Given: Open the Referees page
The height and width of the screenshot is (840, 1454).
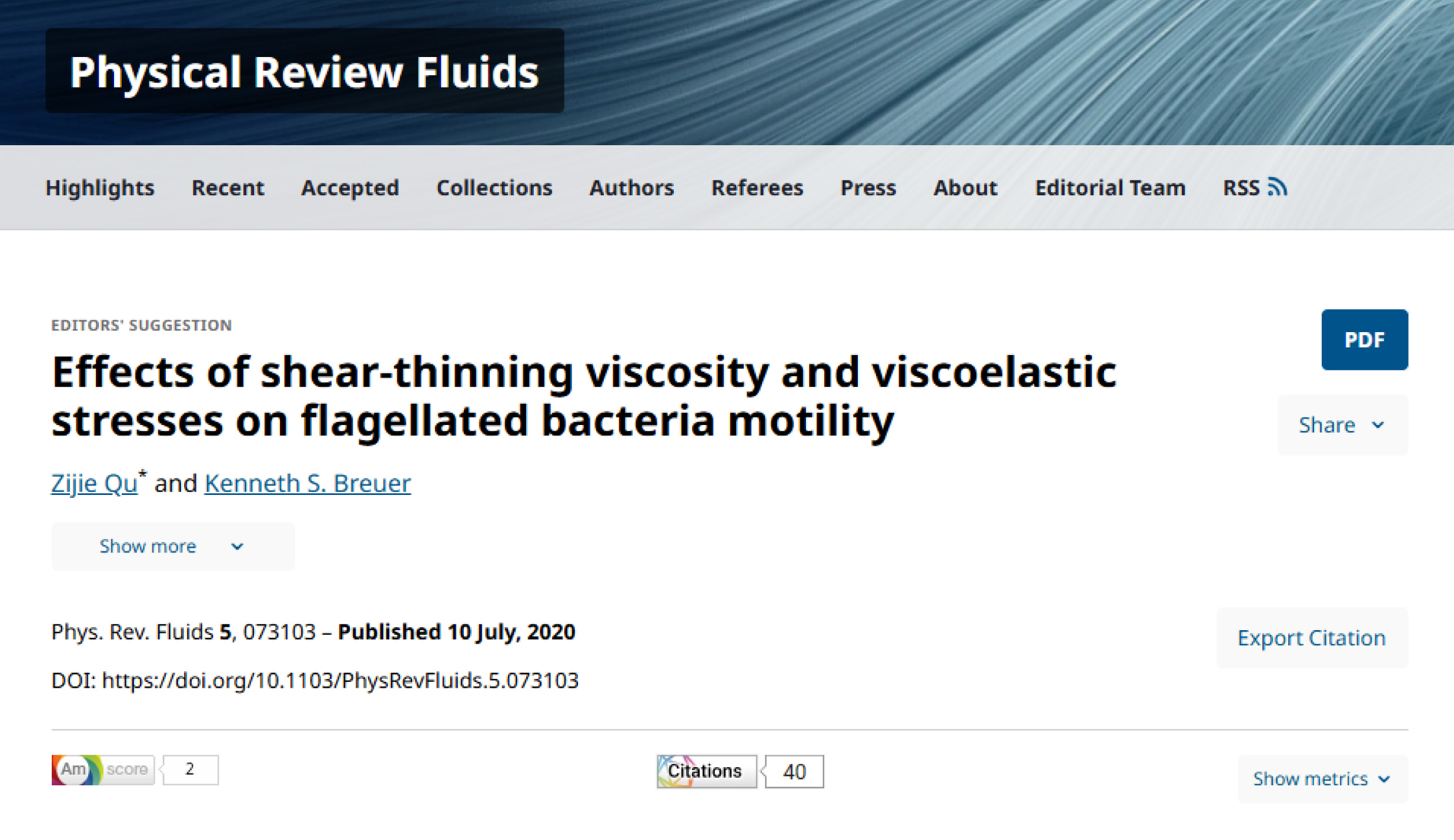Looking at the screenshot, I should click(x=757, y=188).
